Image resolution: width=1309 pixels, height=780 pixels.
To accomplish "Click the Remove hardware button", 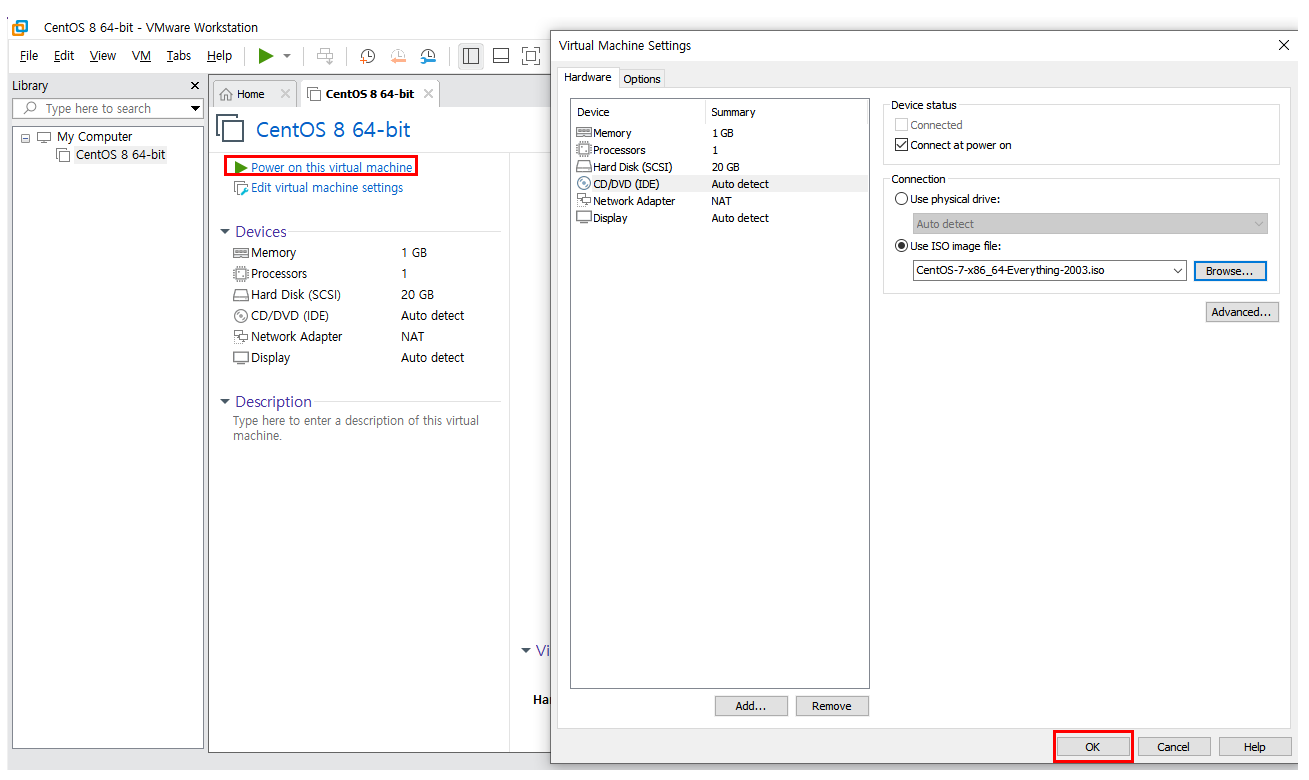I will [x=832, y=706].
